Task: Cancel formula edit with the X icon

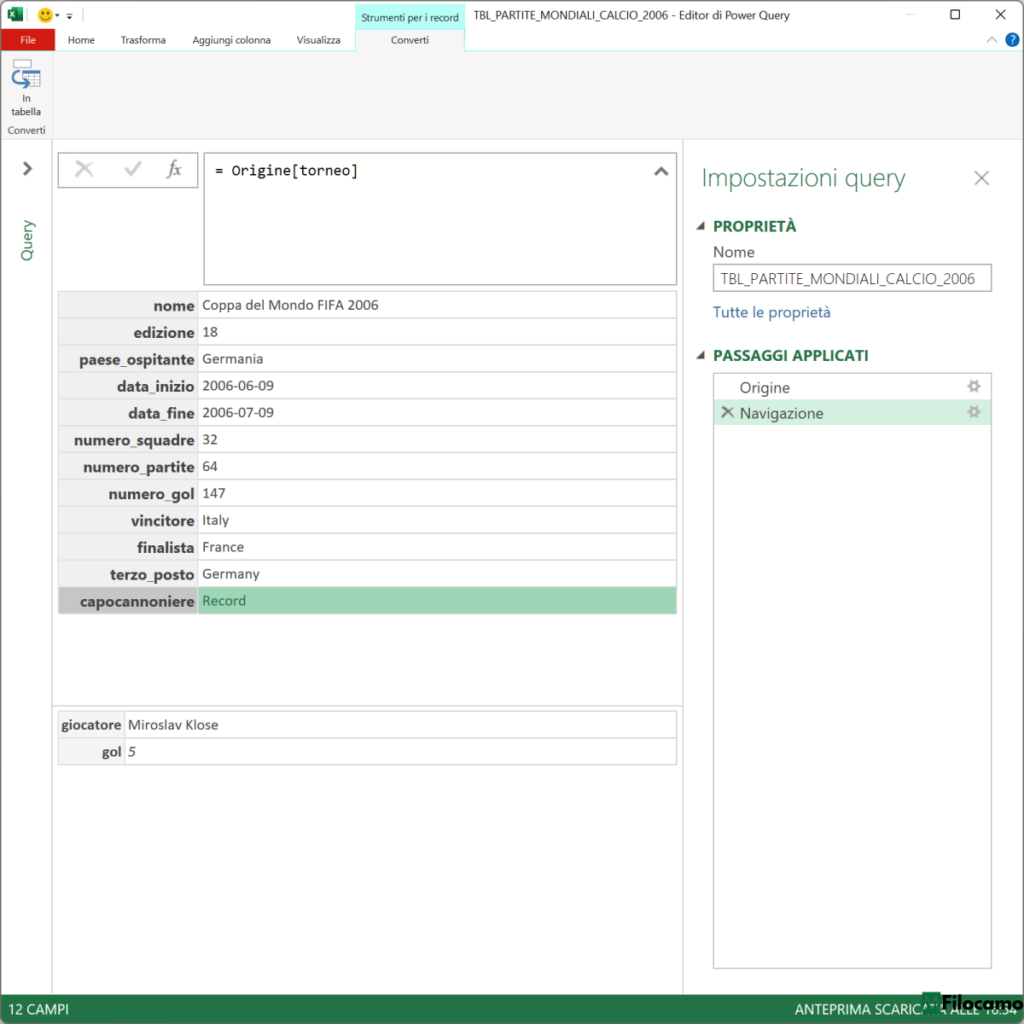Action: [84, 170]
